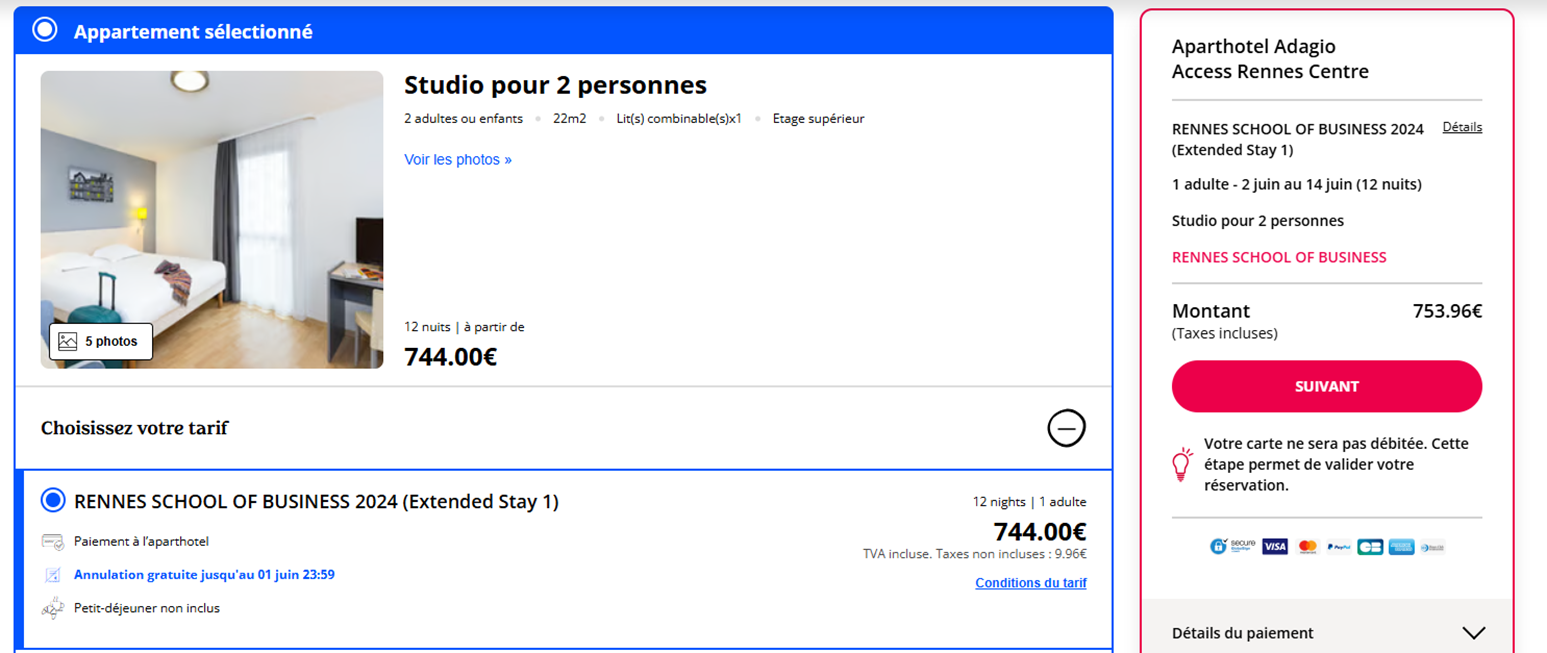Click the SUIVANT button

[1327, 386]
